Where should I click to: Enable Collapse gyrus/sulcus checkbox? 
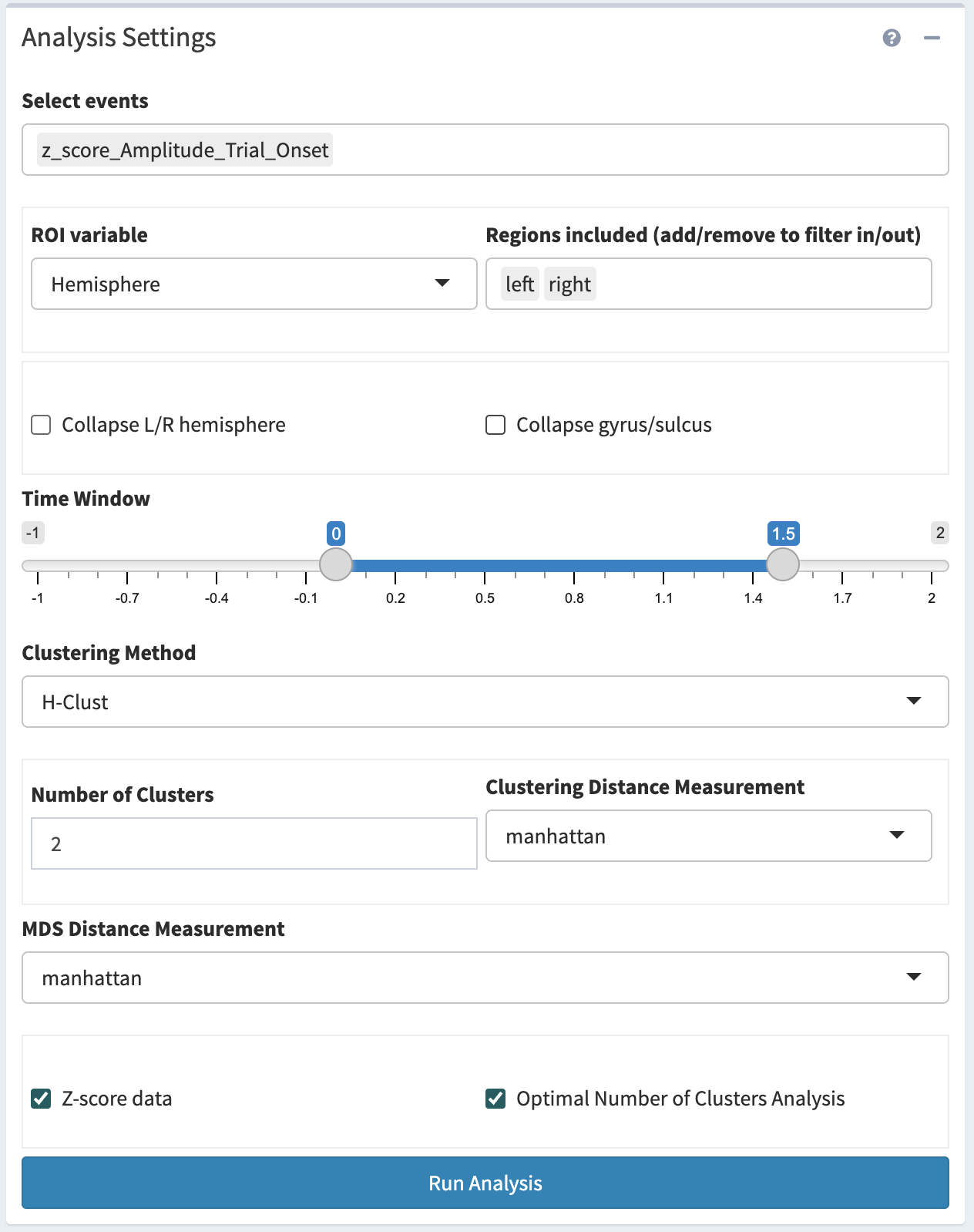pyautogui.click(x=495, y=425)
